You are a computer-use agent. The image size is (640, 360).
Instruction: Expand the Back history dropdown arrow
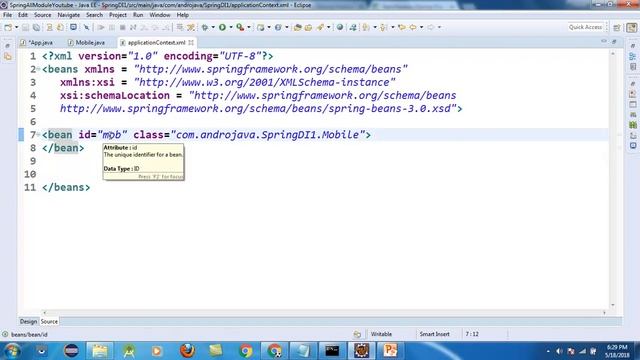[421, 27]
